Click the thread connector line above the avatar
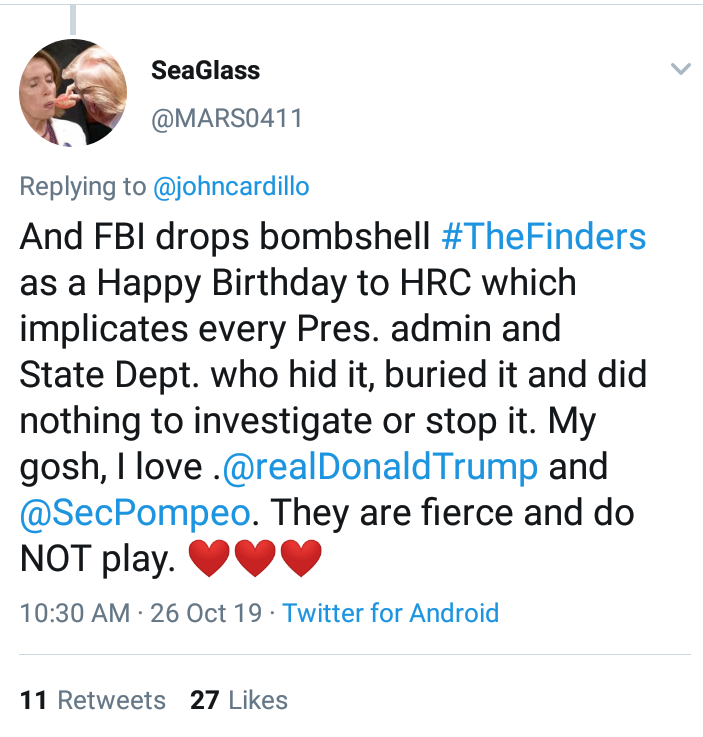 (73, 17)
